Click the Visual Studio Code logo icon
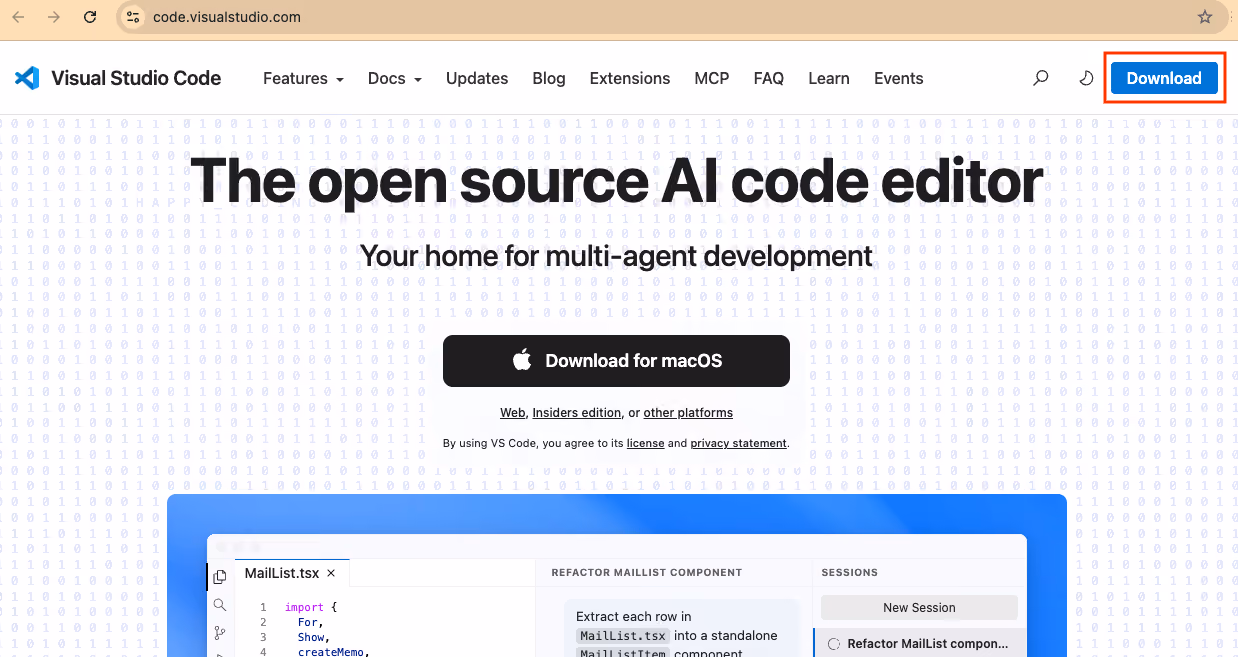 (x=27, y=78)
